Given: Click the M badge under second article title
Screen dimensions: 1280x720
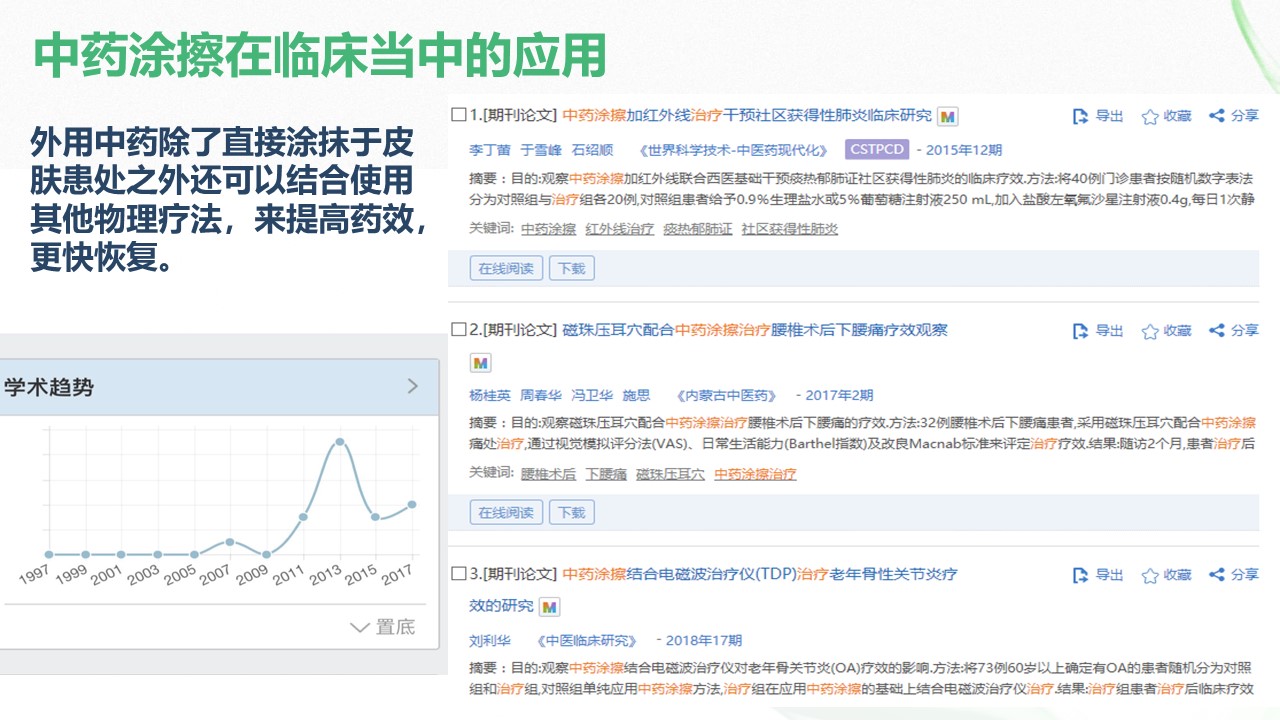Looking at the screenshot, I should coord(481,362).
